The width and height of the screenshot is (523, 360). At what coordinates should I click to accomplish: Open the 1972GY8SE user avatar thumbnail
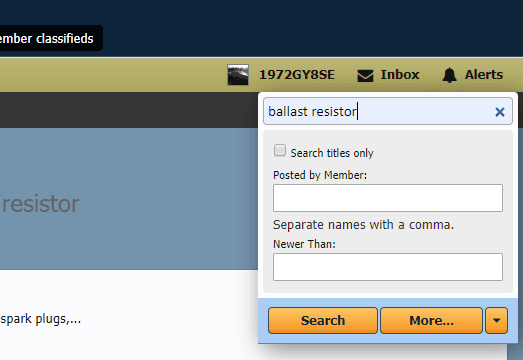click(x=238, y=75)
